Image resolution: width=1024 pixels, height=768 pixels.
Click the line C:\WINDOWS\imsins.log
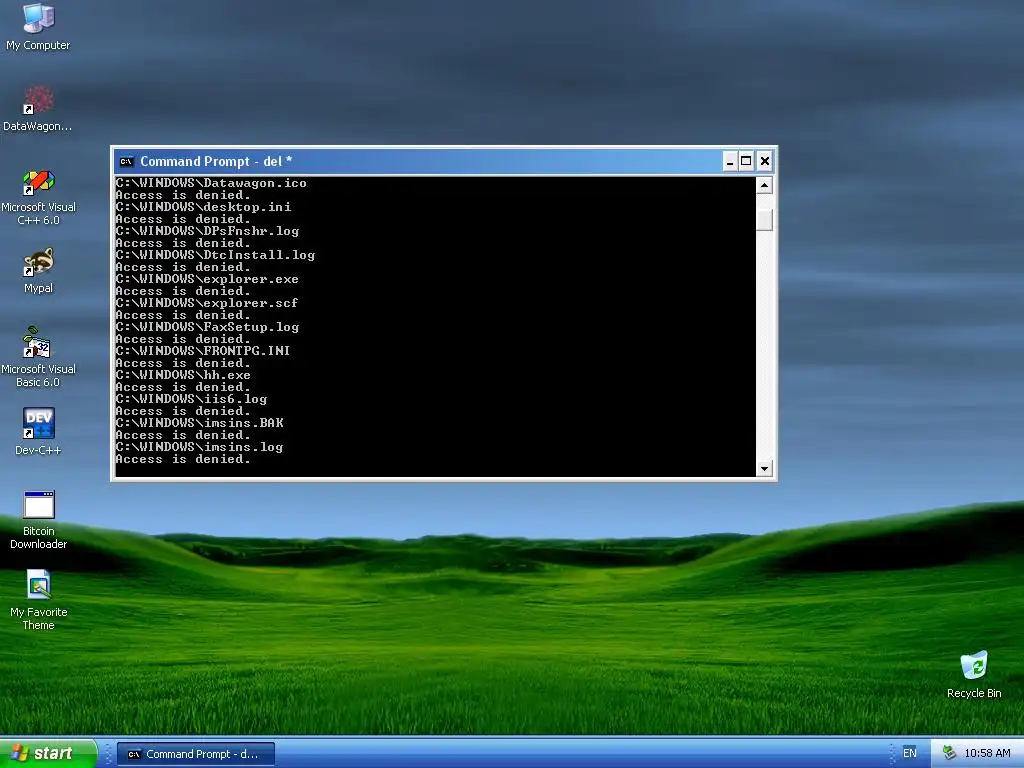[x=199, y=447]
